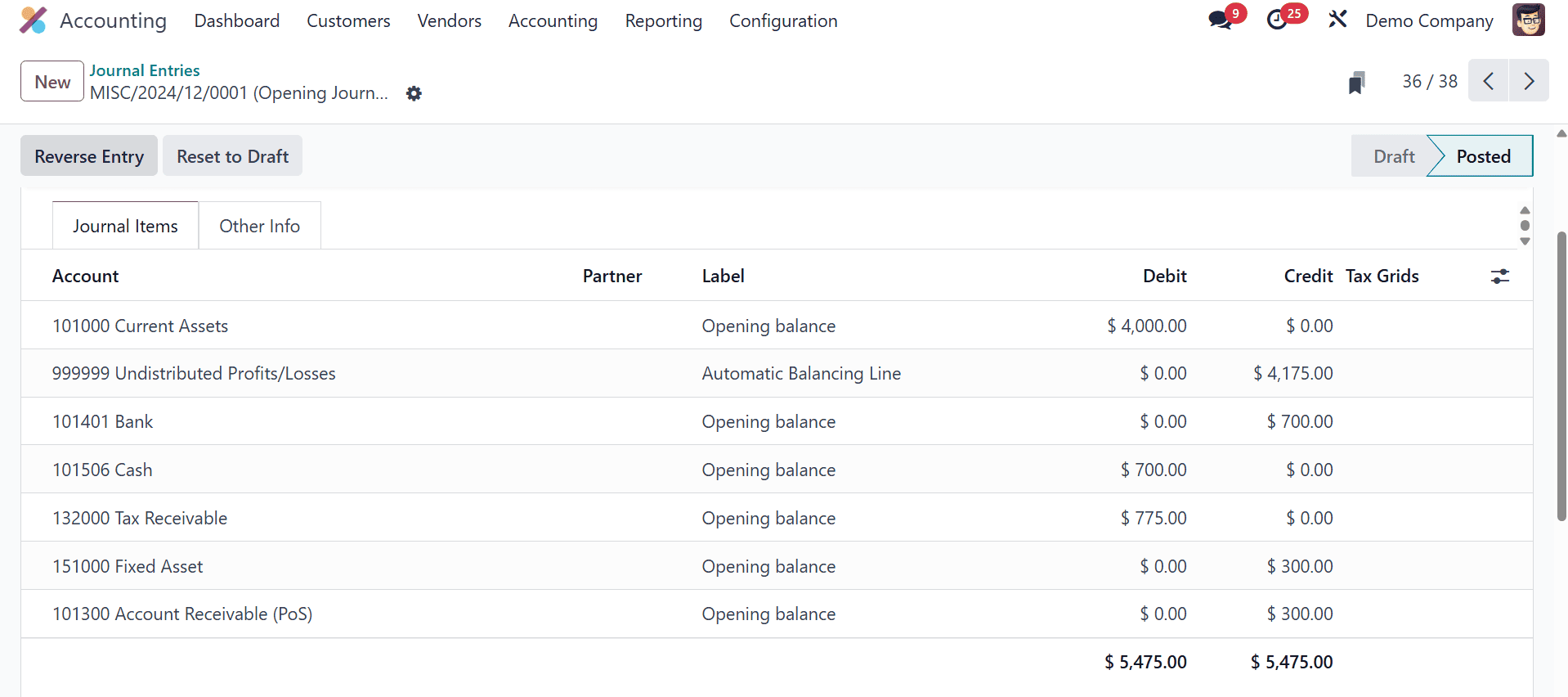Image resolution: width=1568 pixels, height=697 pixels.
Task: Click Bank row $ 700.00 credit
Action: (1300, 422)
